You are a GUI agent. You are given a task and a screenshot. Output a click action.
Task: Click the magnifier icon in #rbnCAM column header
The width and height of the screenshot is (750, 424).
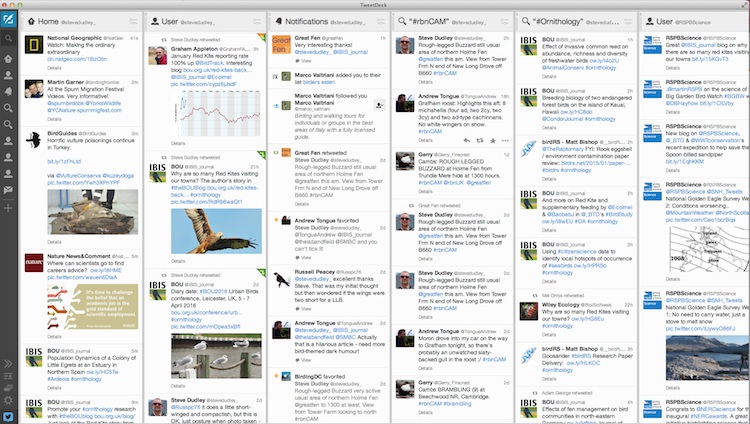(402, 22)
